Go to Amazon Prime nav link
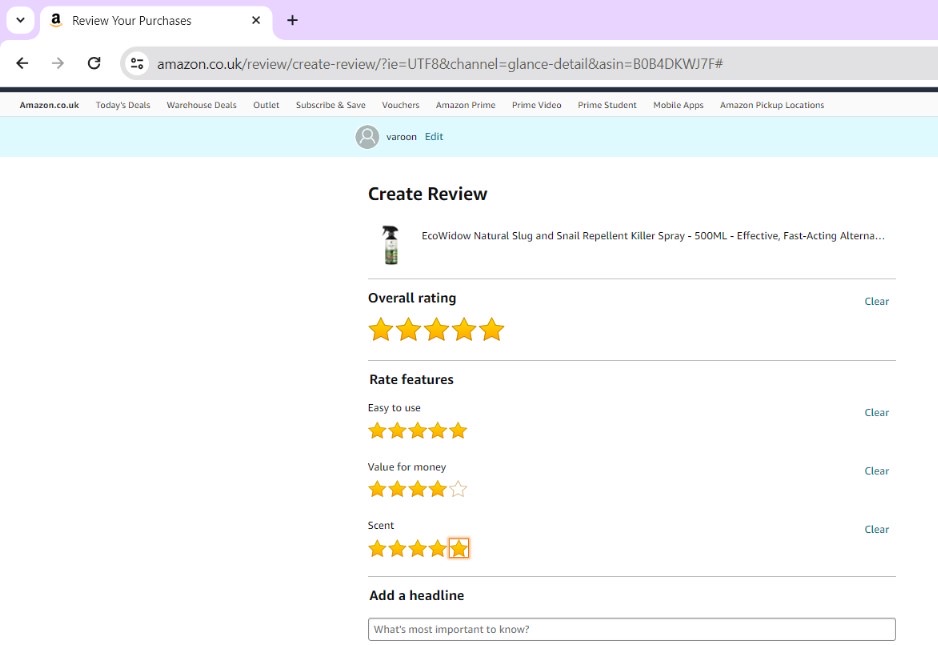The image size is (938, 645). tap(465, 105)
